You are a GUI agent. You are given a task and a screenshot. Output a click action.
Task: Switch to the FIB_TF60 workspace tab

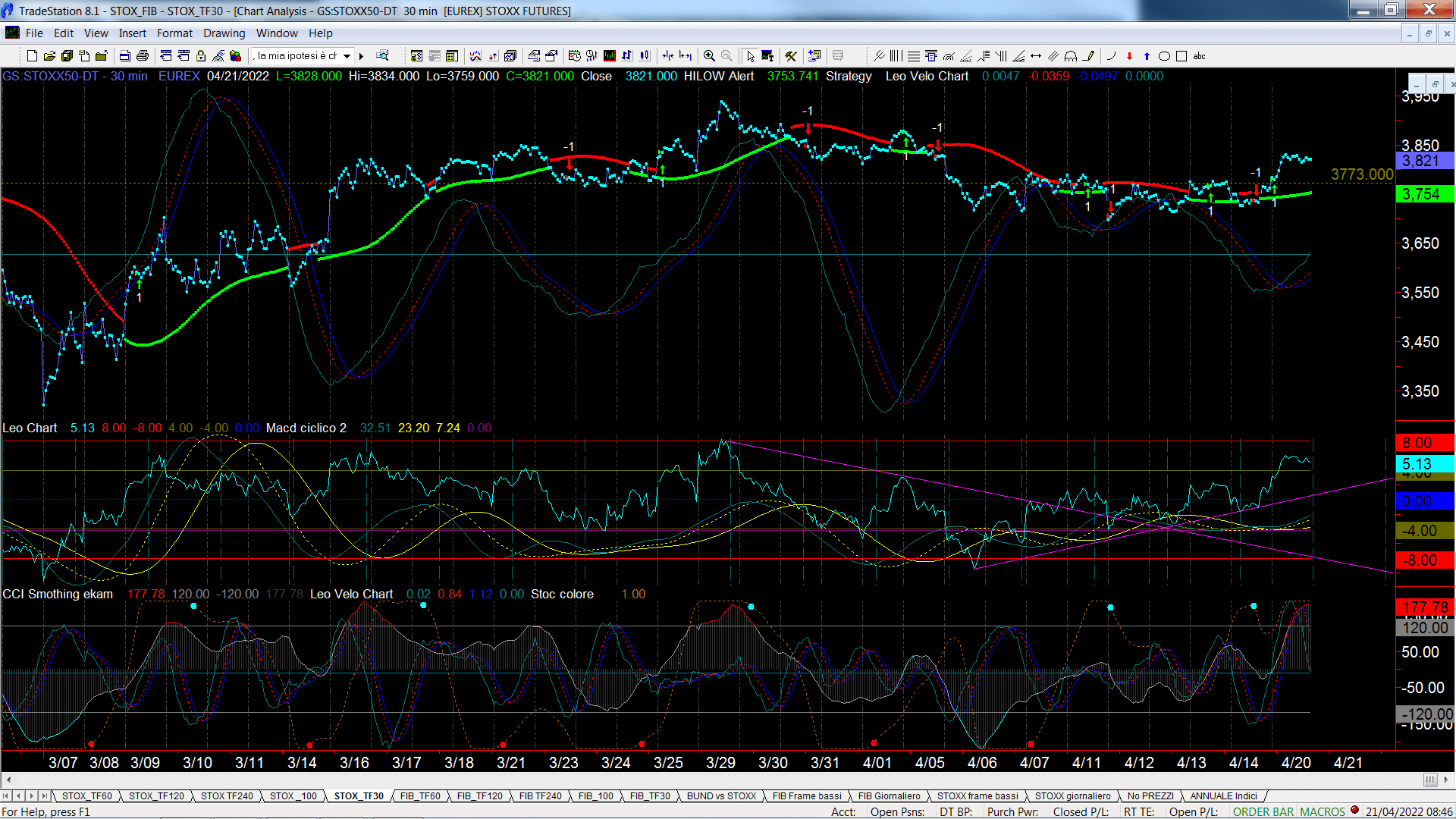[420, 796]
